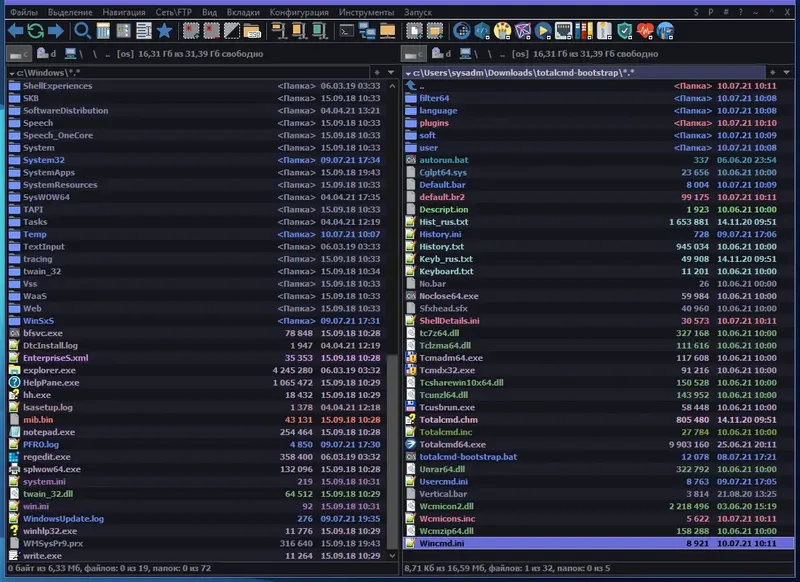Click the detailed list view icon
The height and width of the screenshot is (582, 800).
[144, 31]
